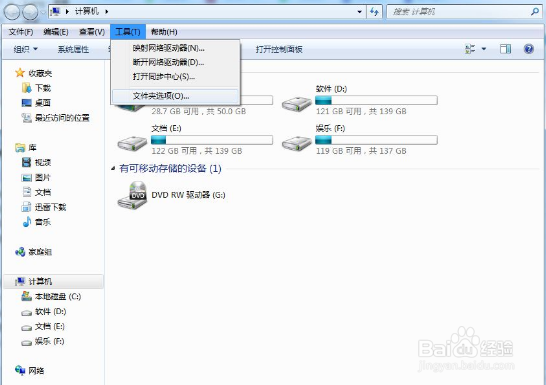The width and height of the screenshot is (546, 385).
Task: Click the 有可移动存储的设备 (1) group header
Action: [170, 168]
